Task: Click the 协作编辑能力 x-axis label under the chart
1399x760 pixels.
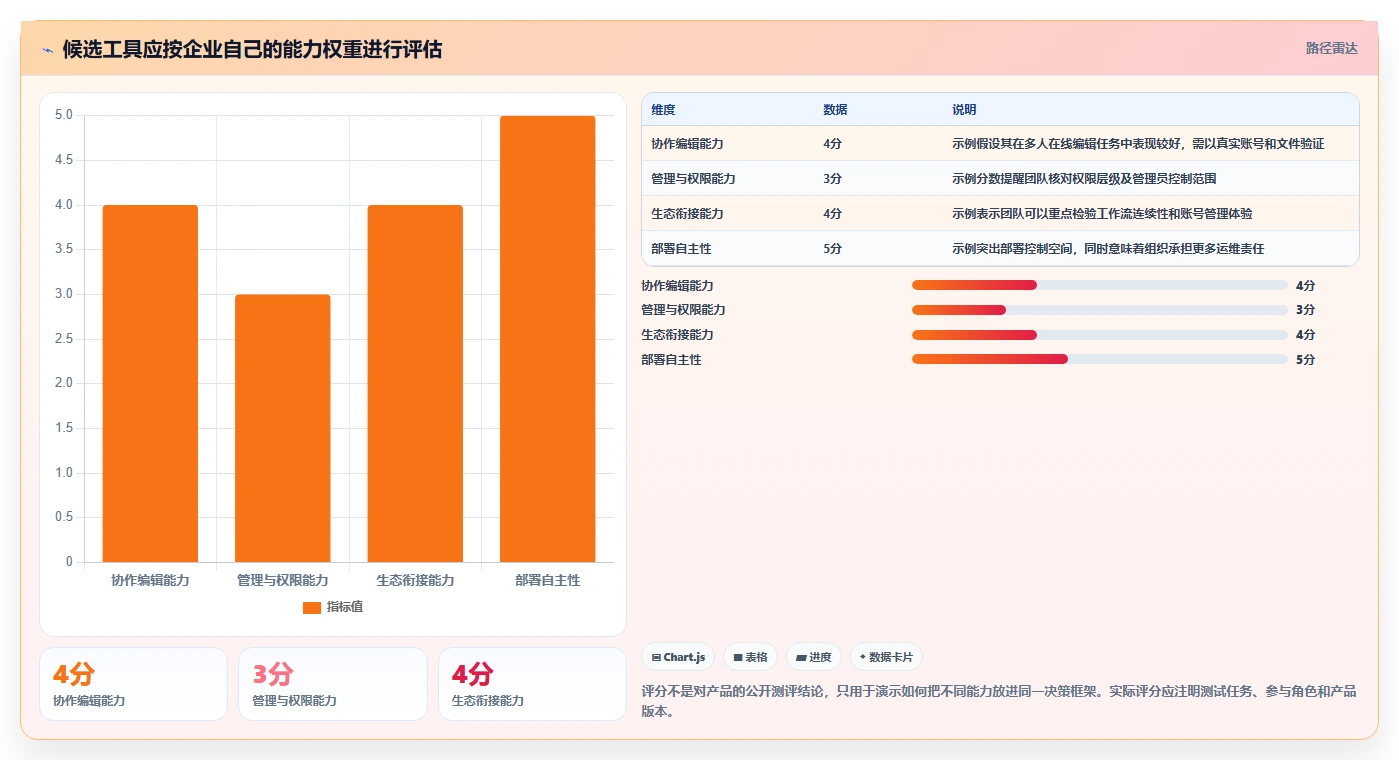Action: [x=150, y=580]
